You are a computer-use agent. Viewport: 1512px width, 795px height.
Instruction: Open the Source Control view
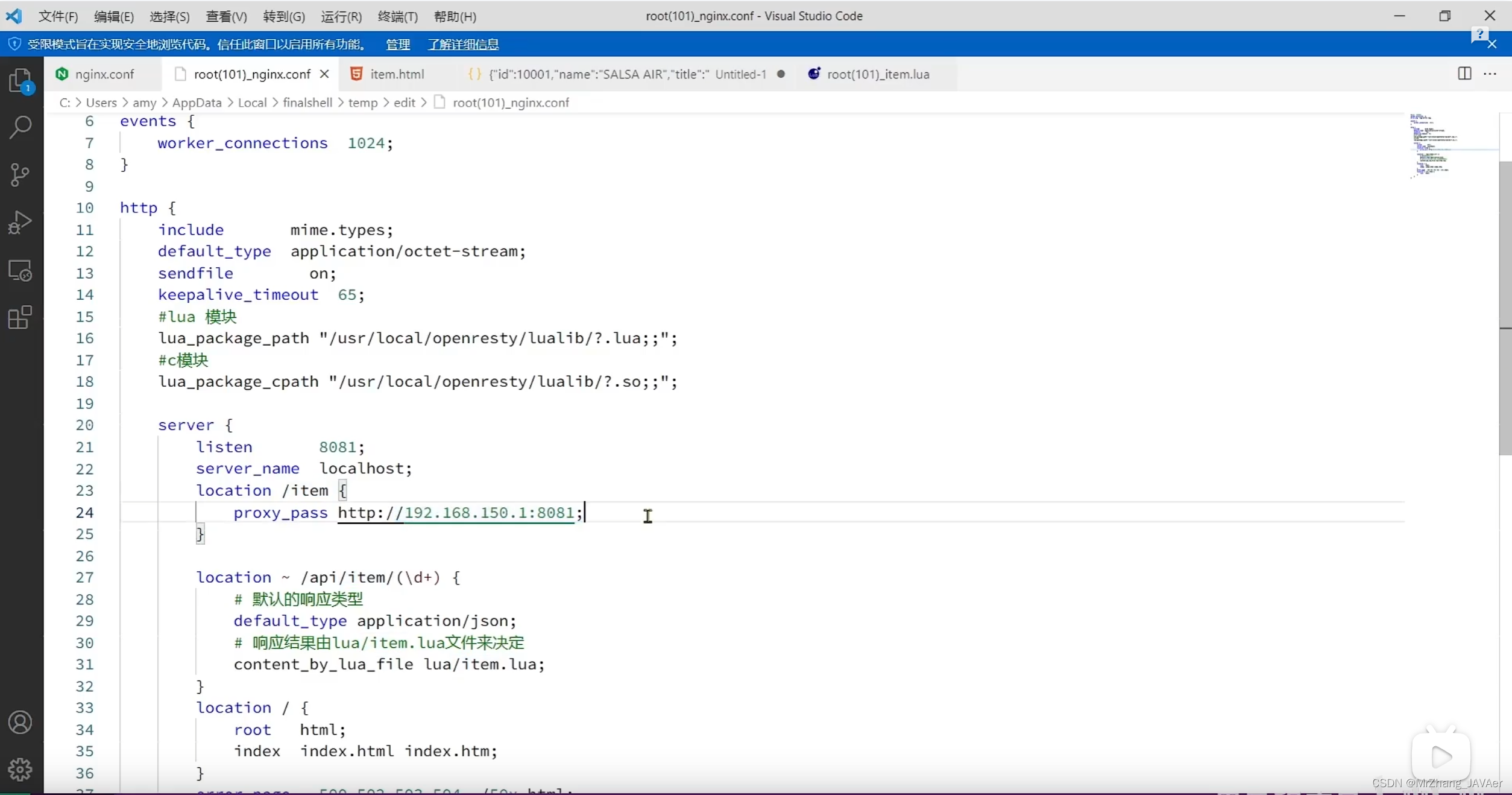pos(20,175)
